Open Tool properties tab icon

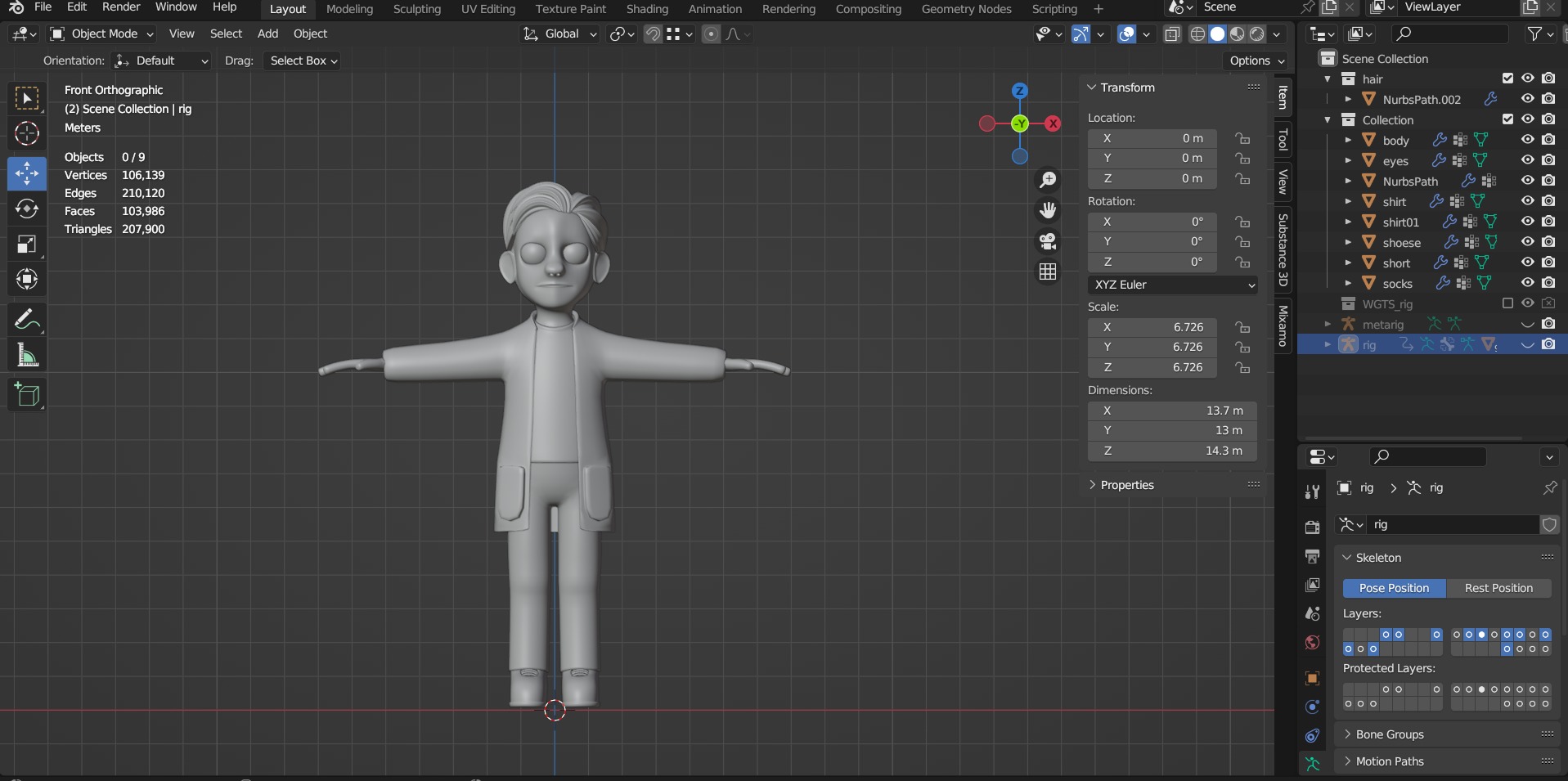click(x=1313, y=491)
